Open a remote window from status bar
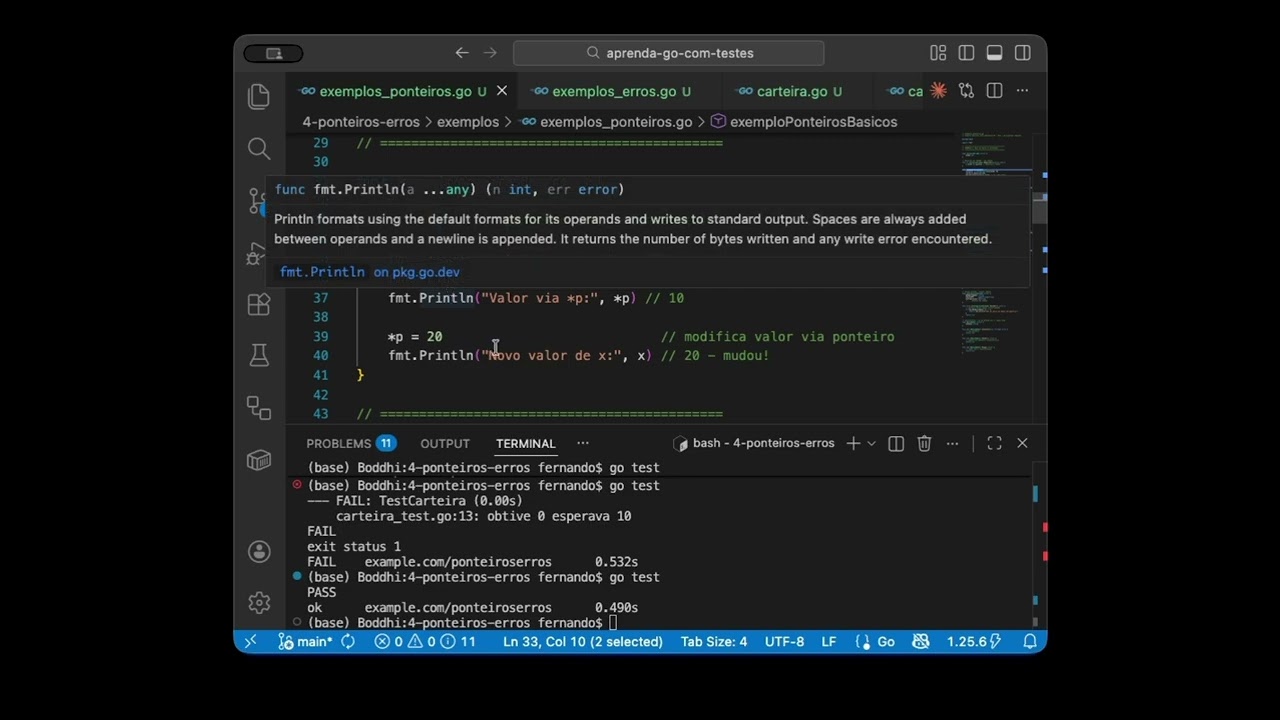Viewport: 1280px width, 720px height. (250, 641)
